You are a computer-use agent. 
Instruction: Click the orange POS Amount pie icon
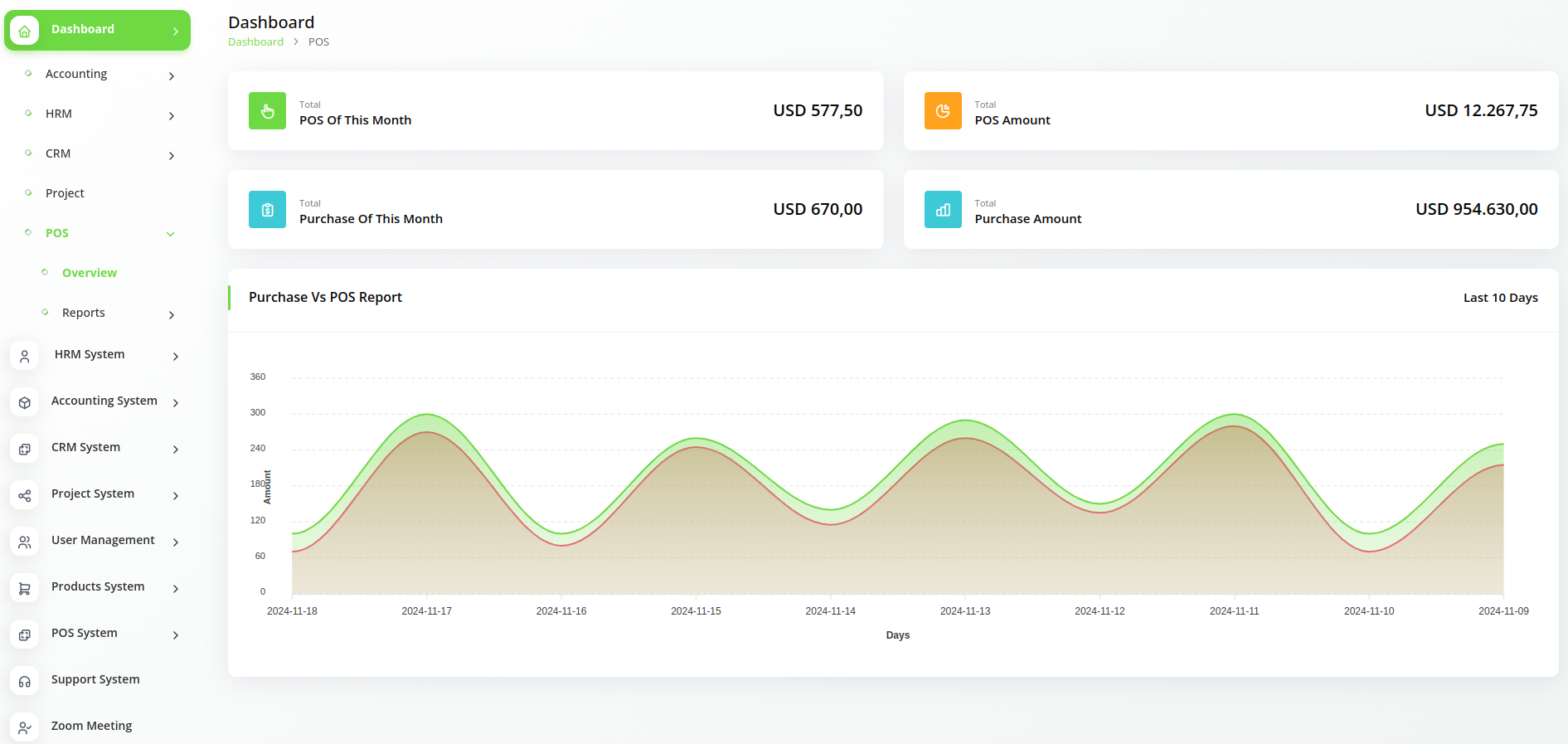click(943, 111)
